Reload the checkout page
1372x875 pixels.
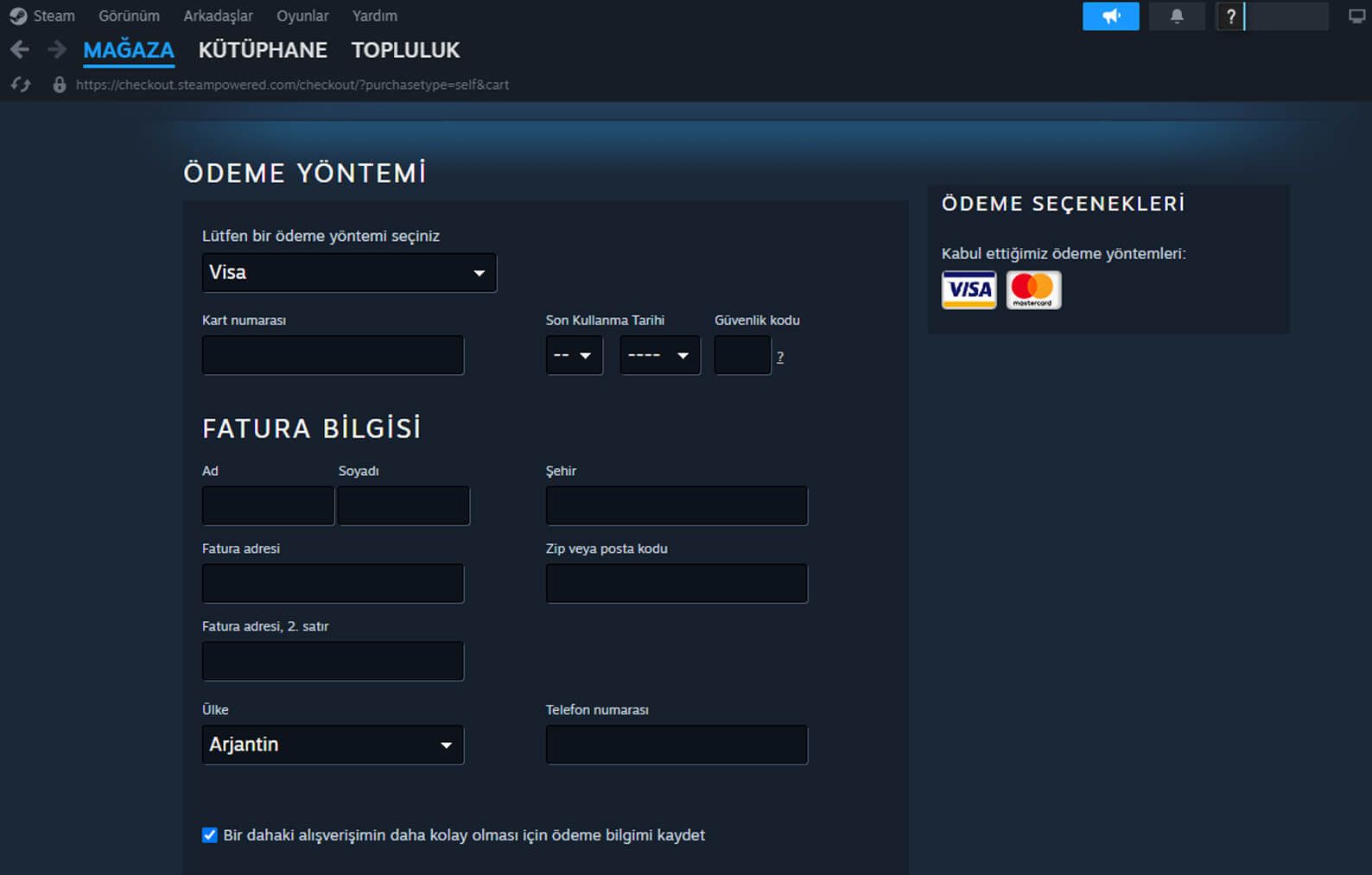pos(21,85)
